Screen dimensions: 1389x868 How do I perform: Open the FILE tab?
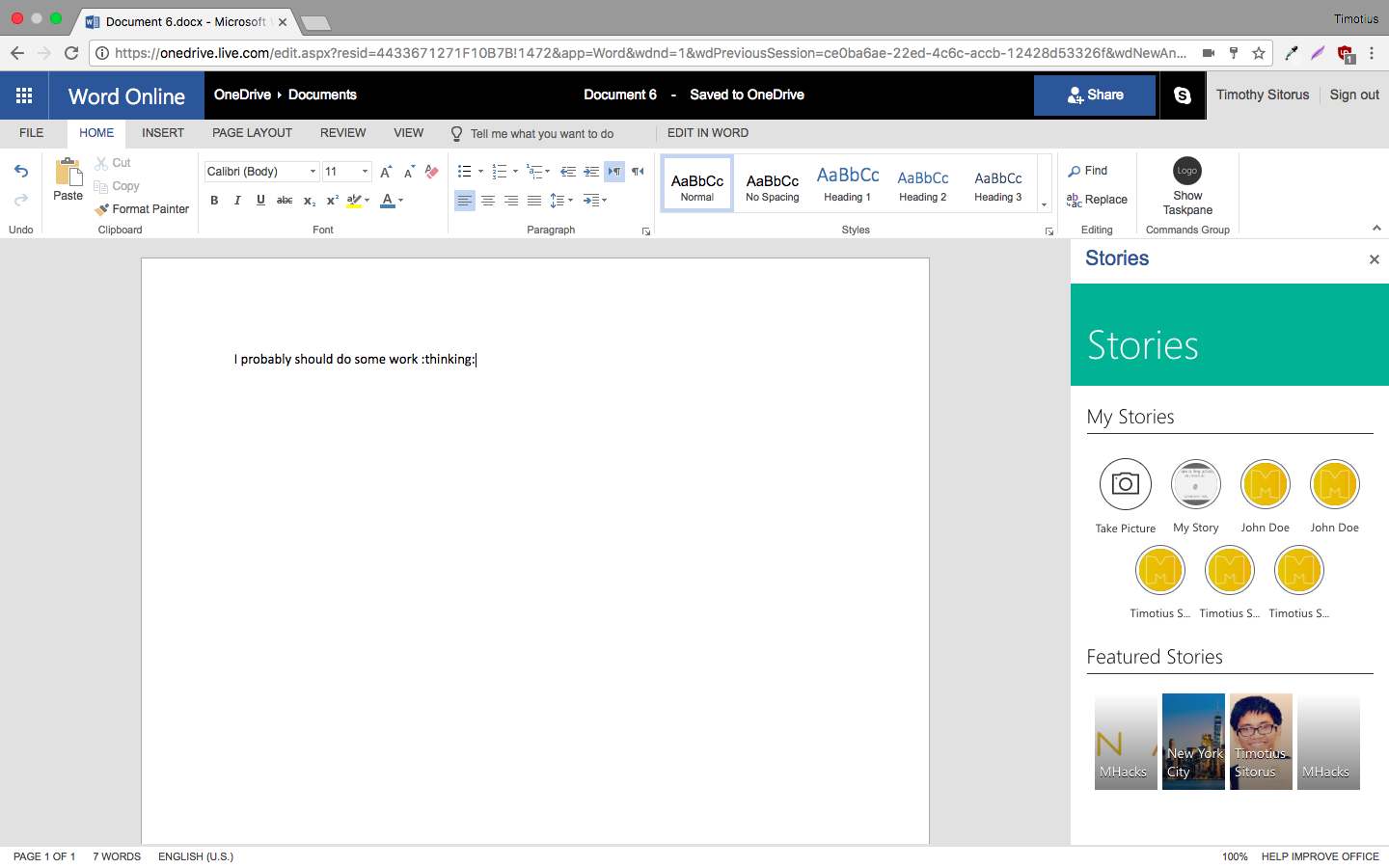pos(32,133)
